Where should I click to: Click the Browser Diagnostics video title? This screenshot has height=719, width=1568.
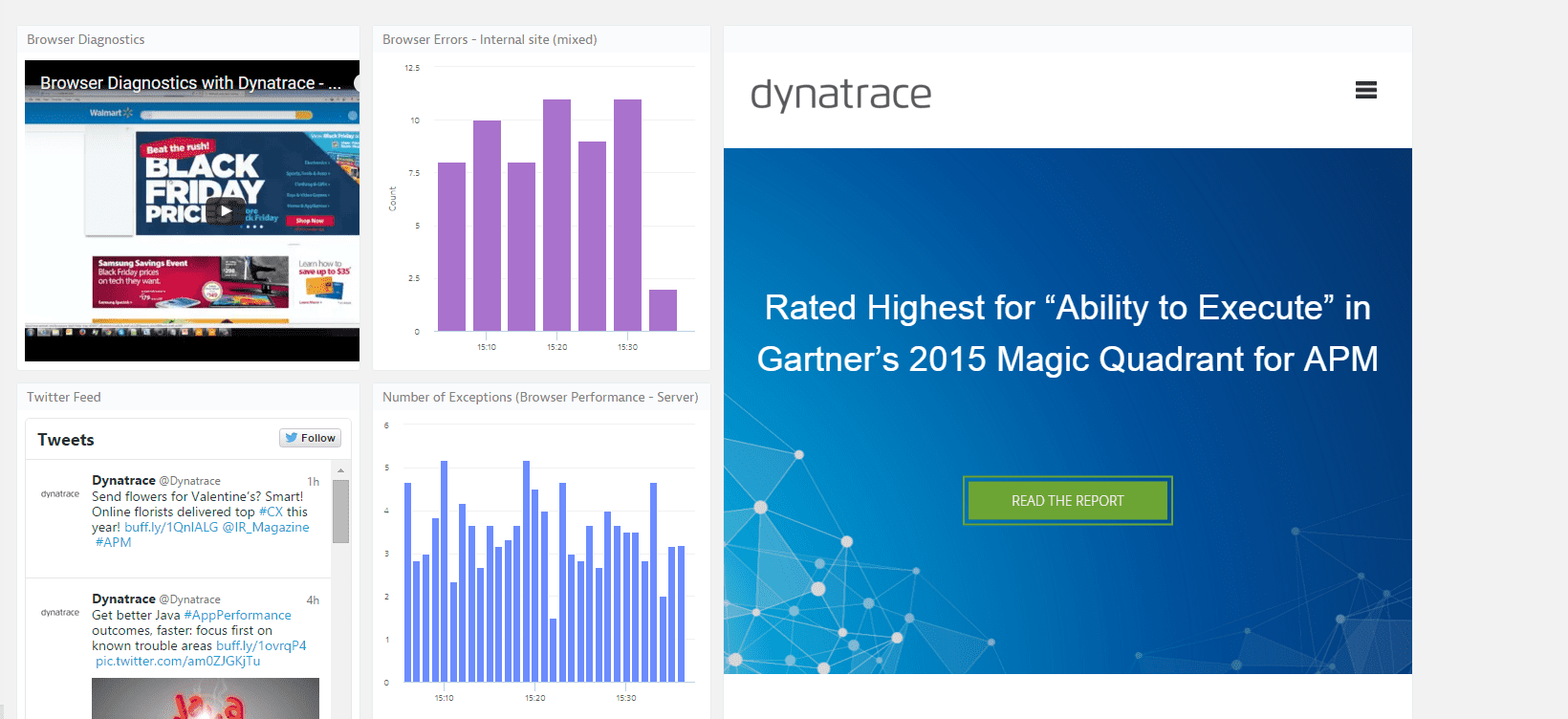coord(190,83)
